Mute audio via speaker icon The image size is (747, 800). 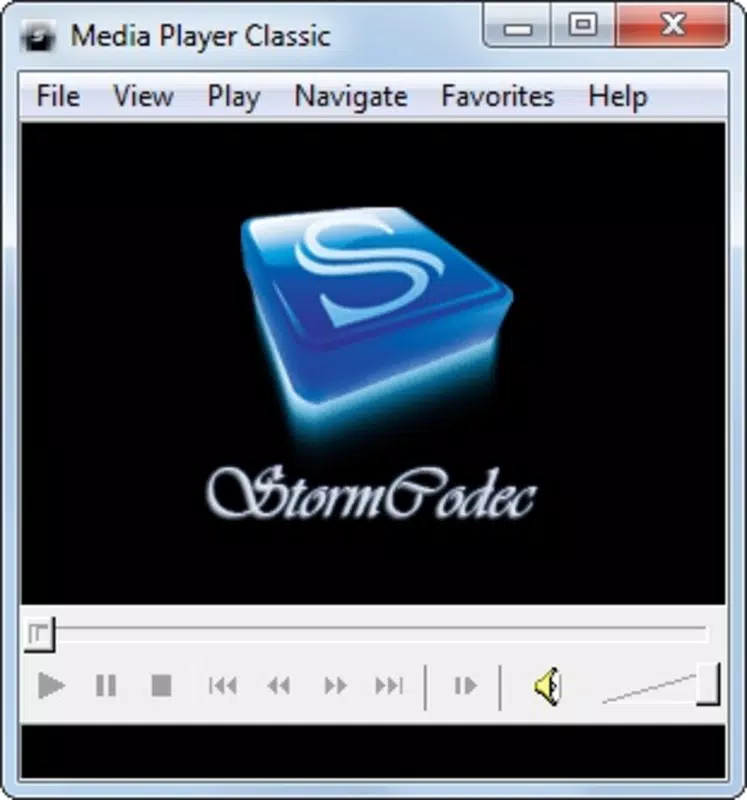click(x=547, y=686)
